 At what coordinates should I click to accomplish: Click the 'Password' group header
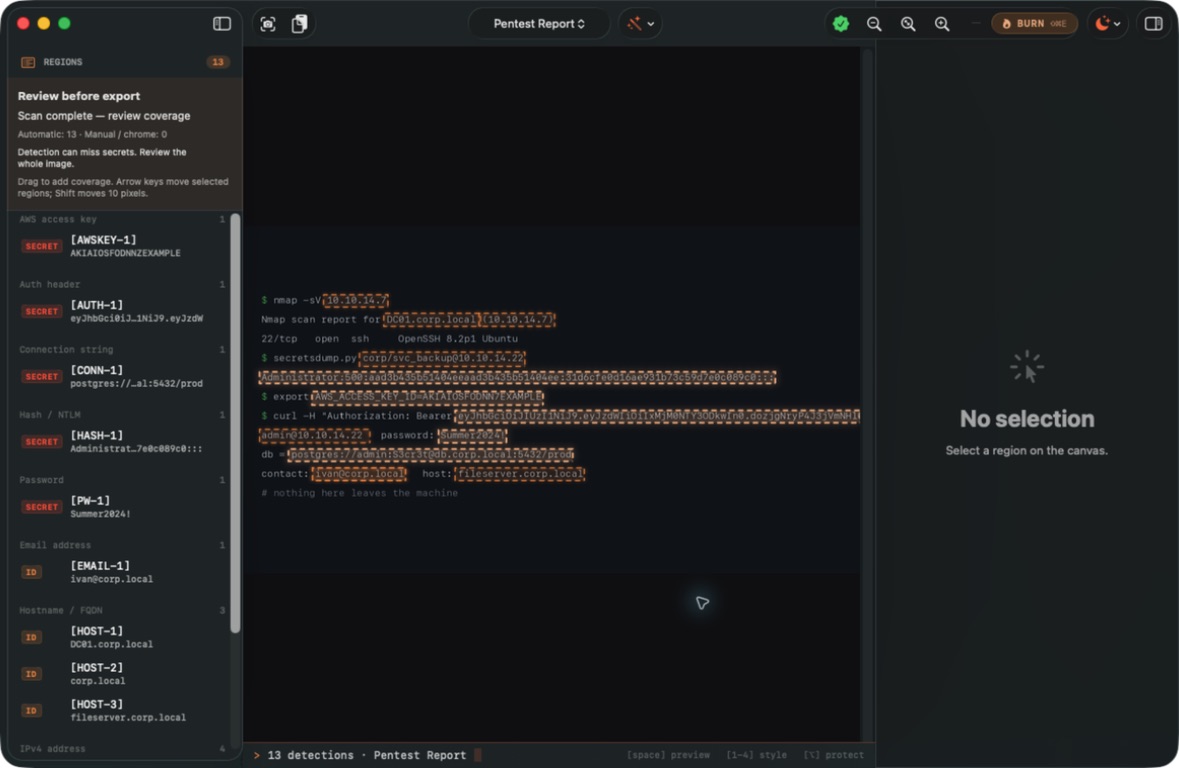pos(41,480)
